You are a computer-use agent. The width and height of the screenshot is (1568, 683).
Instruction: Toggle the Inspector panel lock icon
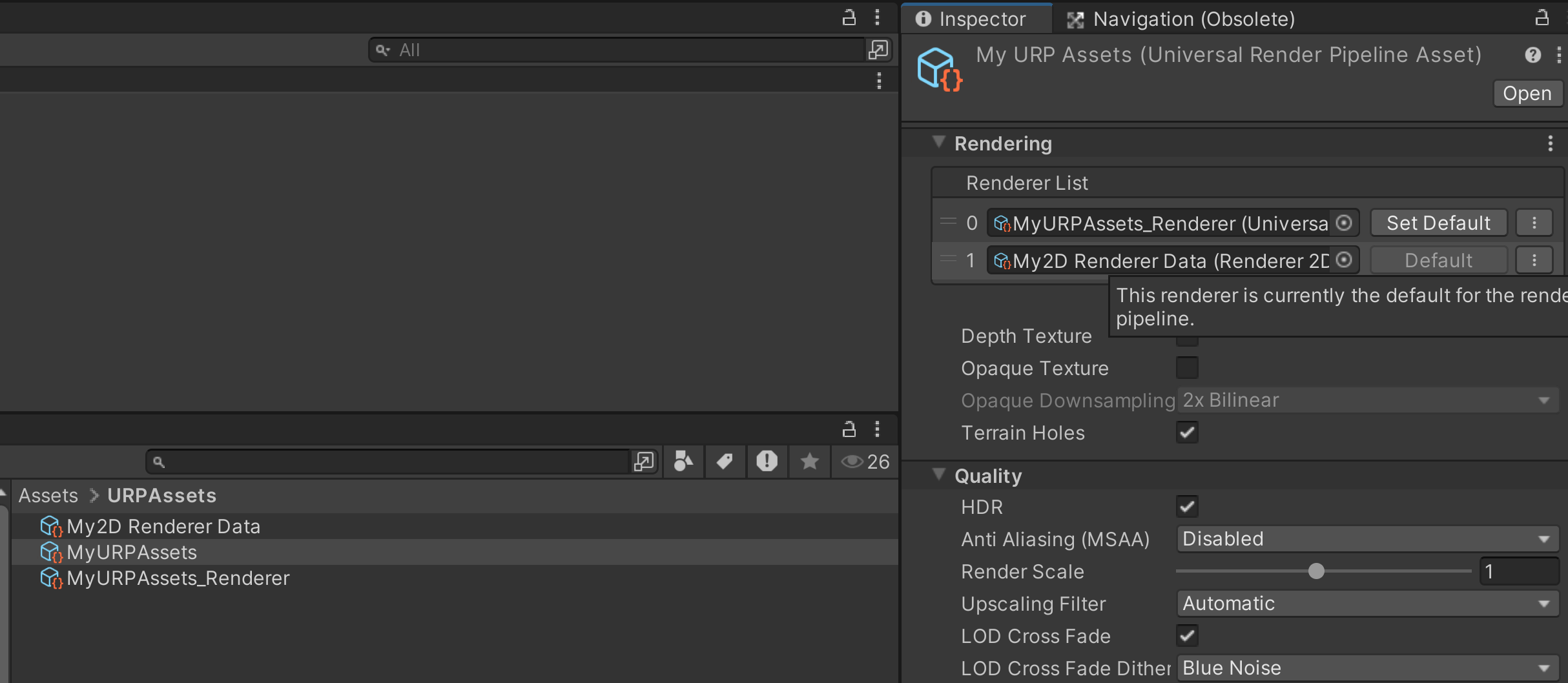coord(1542,17)
